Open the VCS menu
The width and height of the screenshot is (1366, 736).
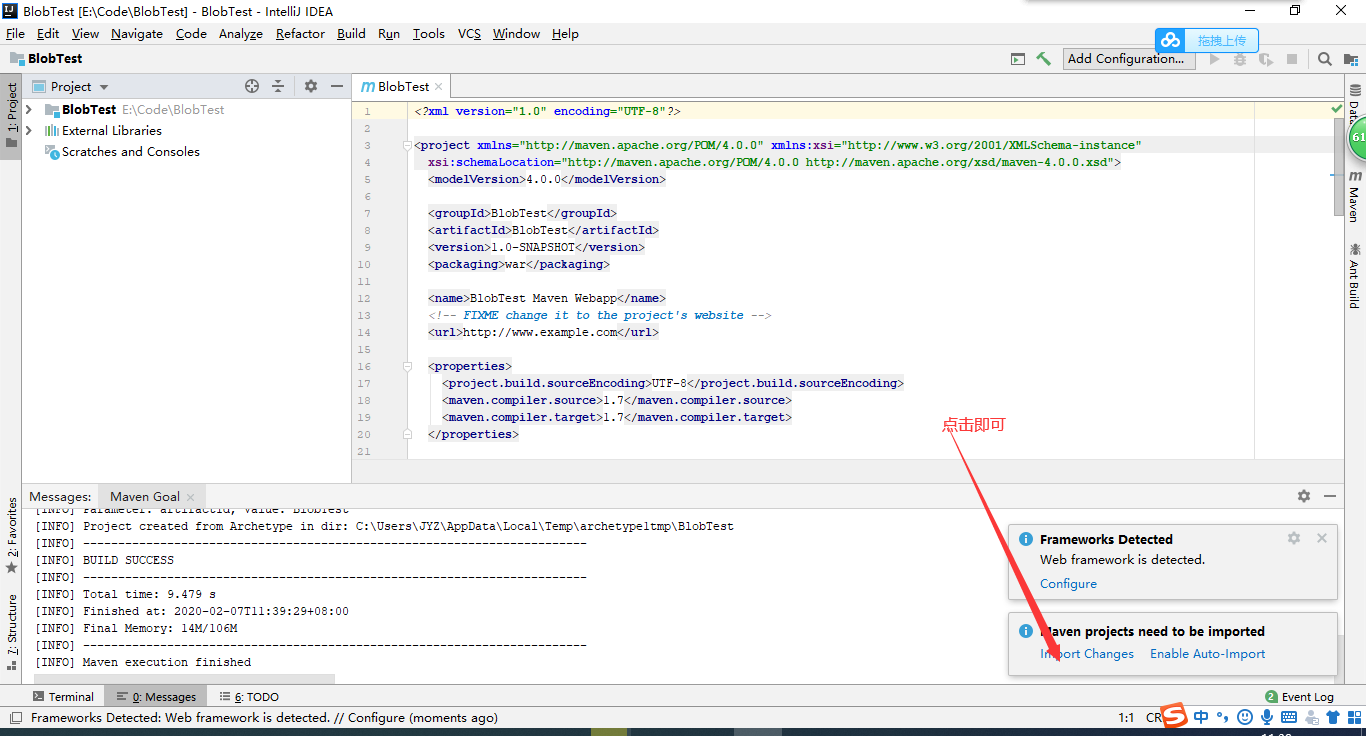[469, 33]
